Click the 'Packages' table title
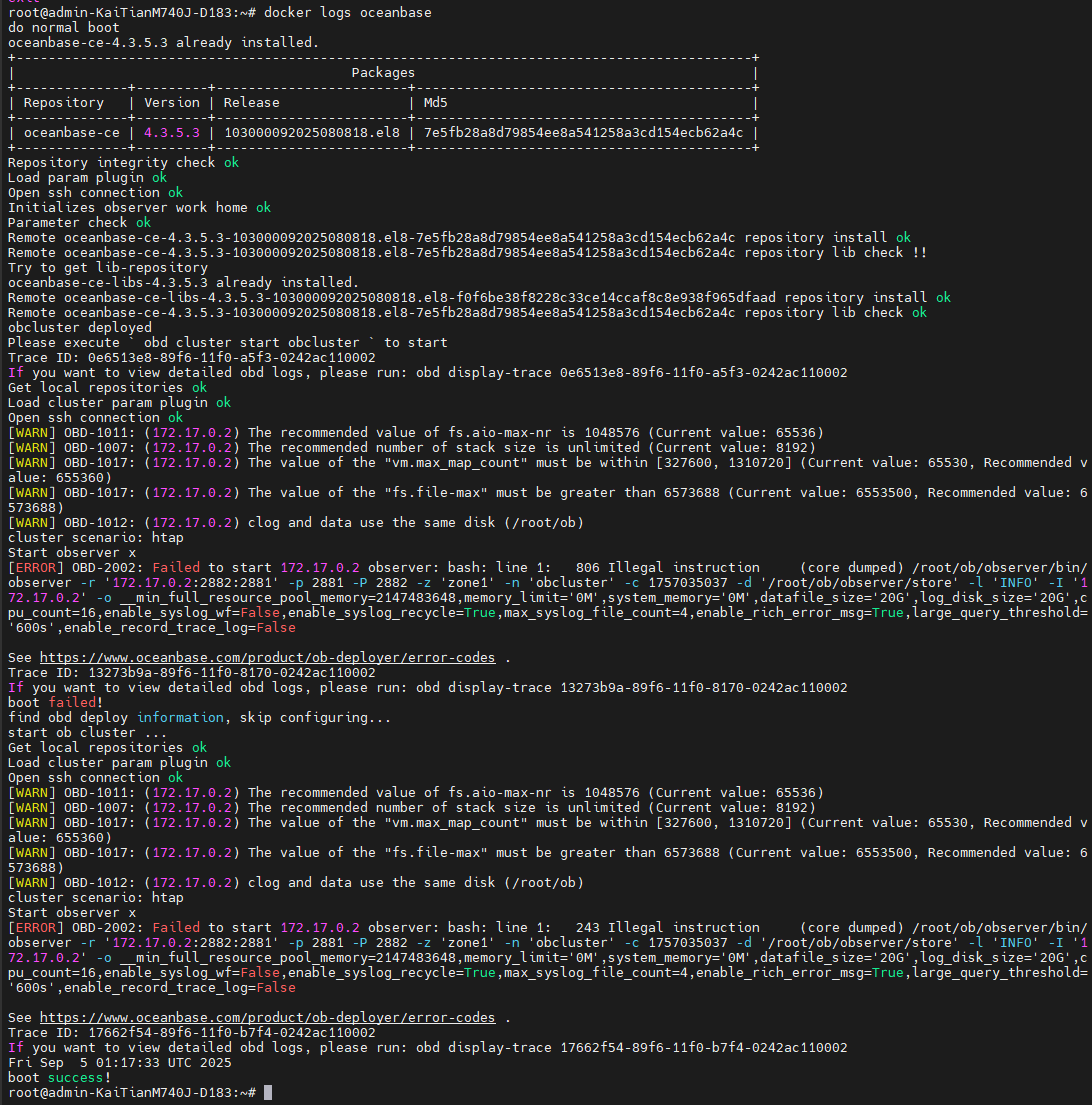This screenshot has height=1105, width=1092. (x=383, y=73)
